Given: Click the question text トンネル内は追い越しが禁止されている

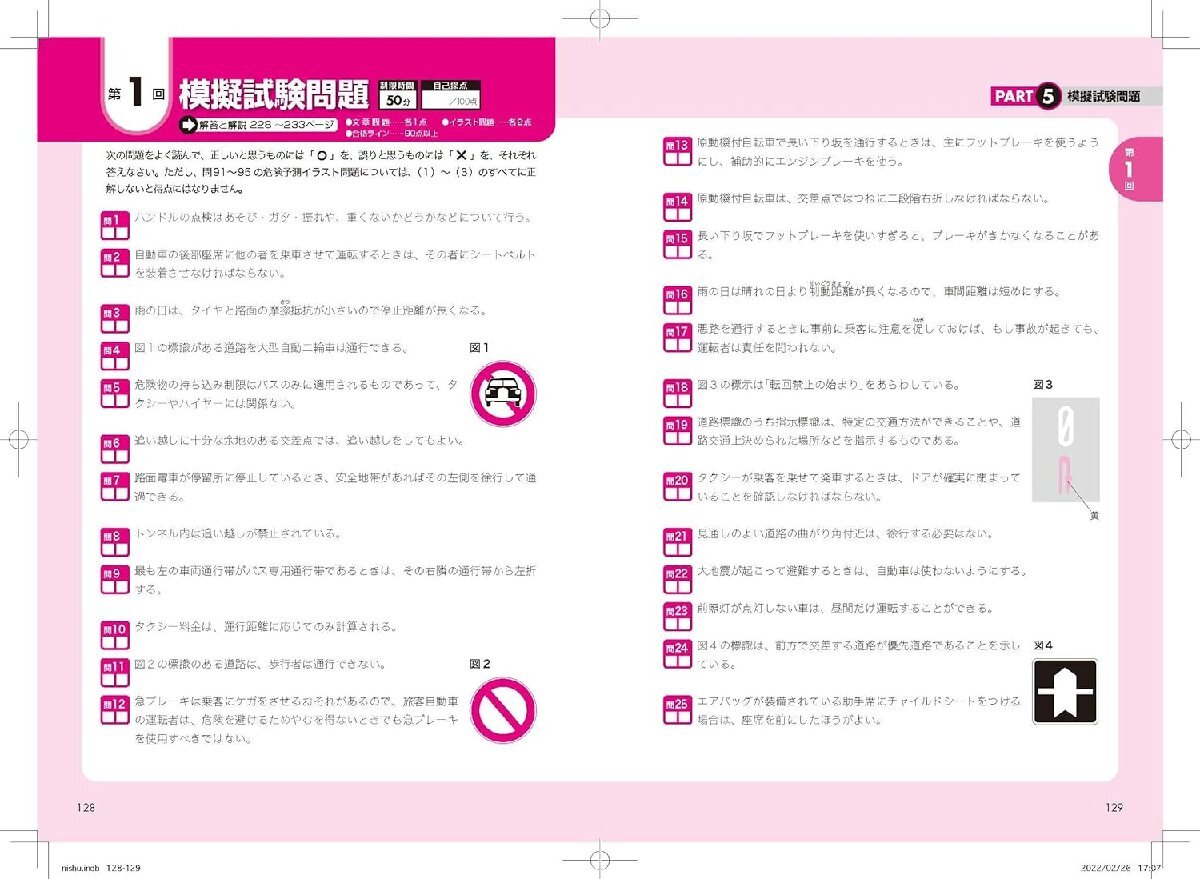Looking at the screenshot, I should point(237,534).
